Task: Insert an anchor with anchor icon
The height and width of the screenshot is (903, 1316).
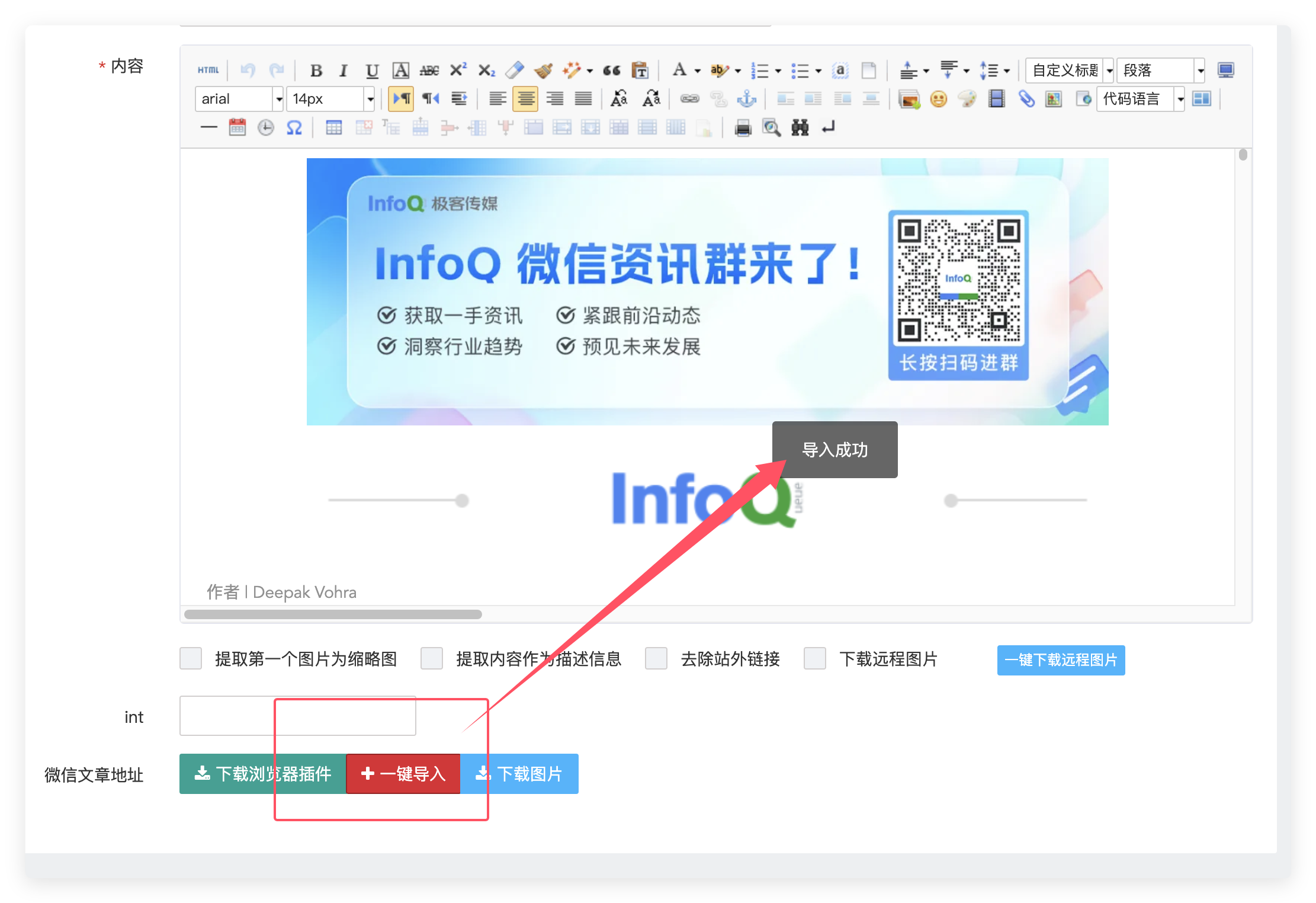Action: [x=746, y=99]
